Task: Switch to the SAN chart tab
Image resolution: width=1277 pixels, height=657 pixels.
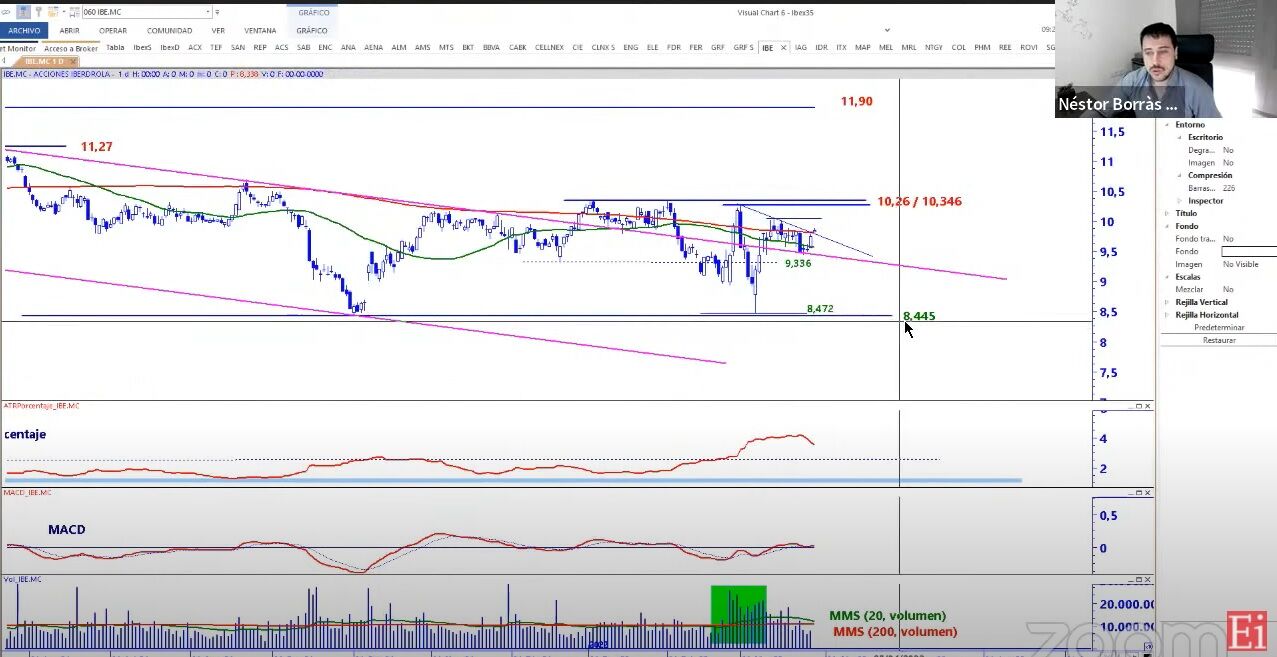Action: [x=238, y=47]
